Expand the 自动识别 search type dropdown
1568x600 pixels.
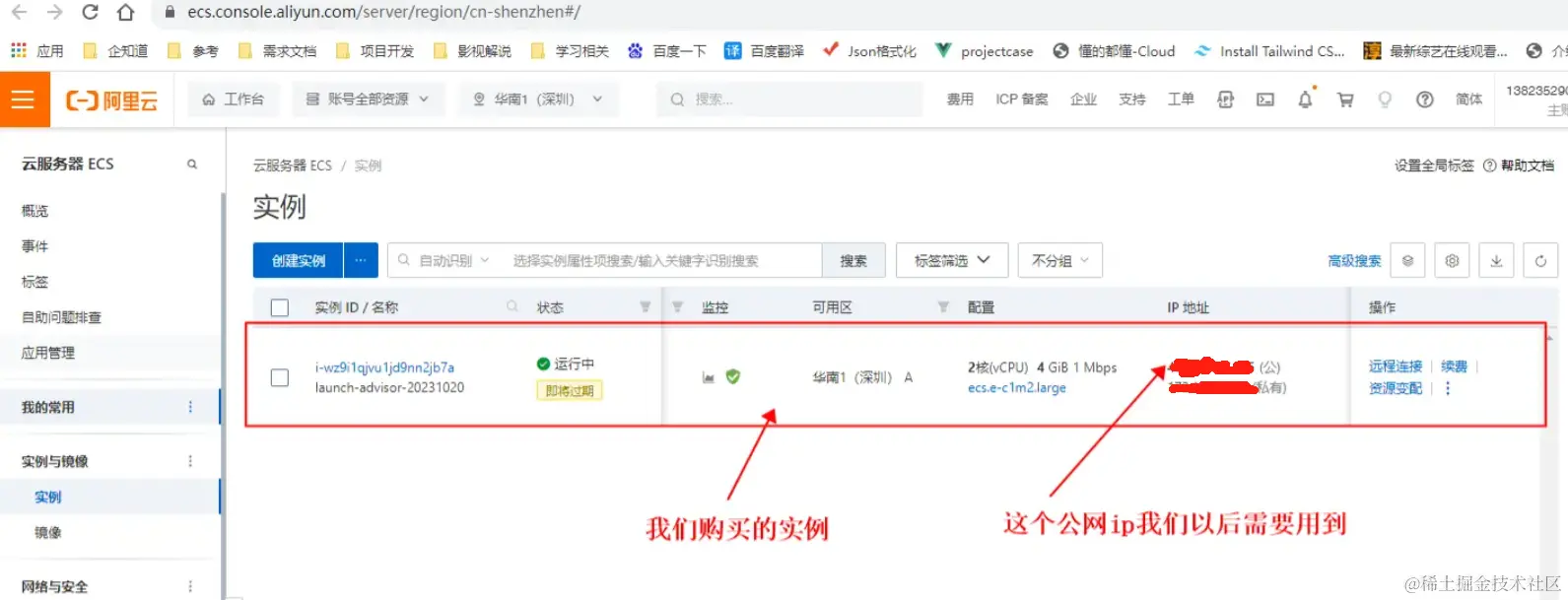(x=444, y=260)
